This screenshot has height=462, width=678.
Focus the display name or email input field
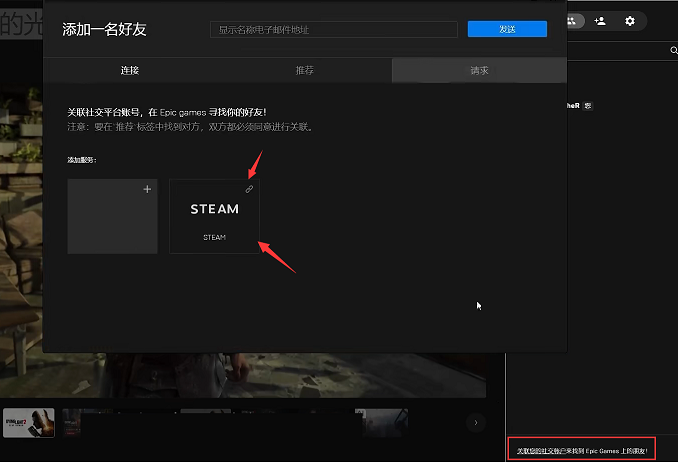pyautogui.click(x=333, y=29)
